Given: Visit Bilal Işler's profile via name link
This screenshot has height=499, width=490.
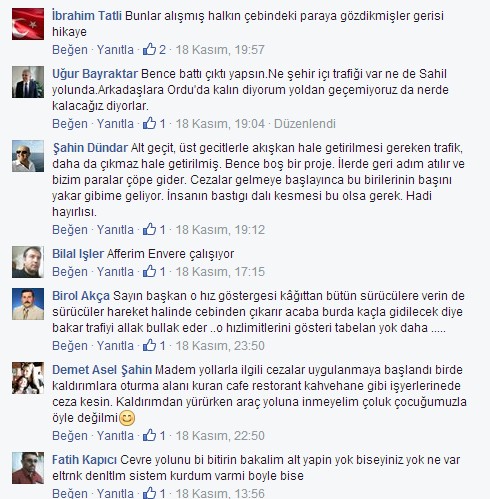Looking at the screenshot, I should click(78, 254).
